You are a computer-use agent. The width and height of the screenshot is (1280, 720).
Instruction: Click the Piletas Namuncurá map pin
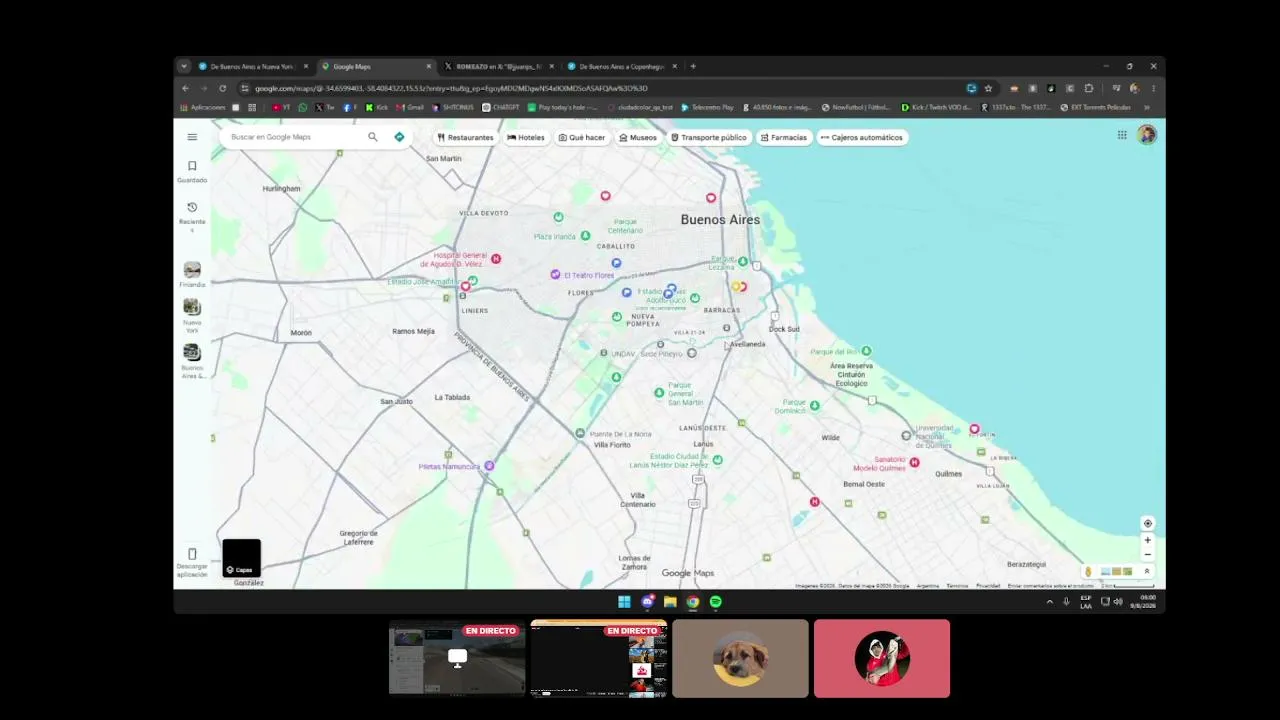pos(489,466)
